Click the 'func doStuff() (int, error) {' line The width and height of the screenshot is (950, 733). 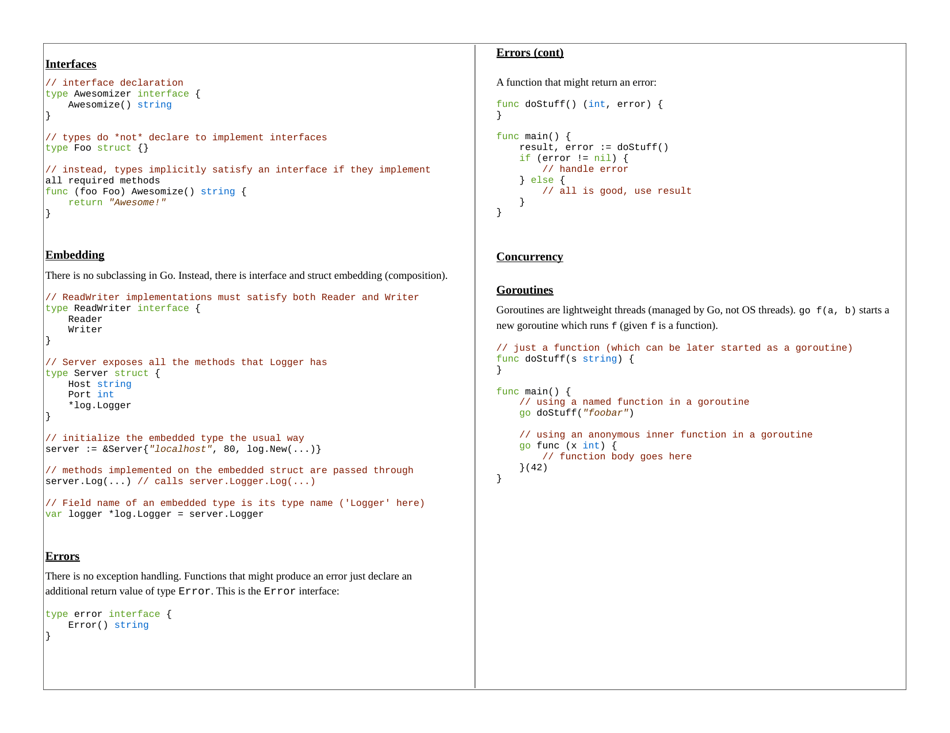[579, 104]
